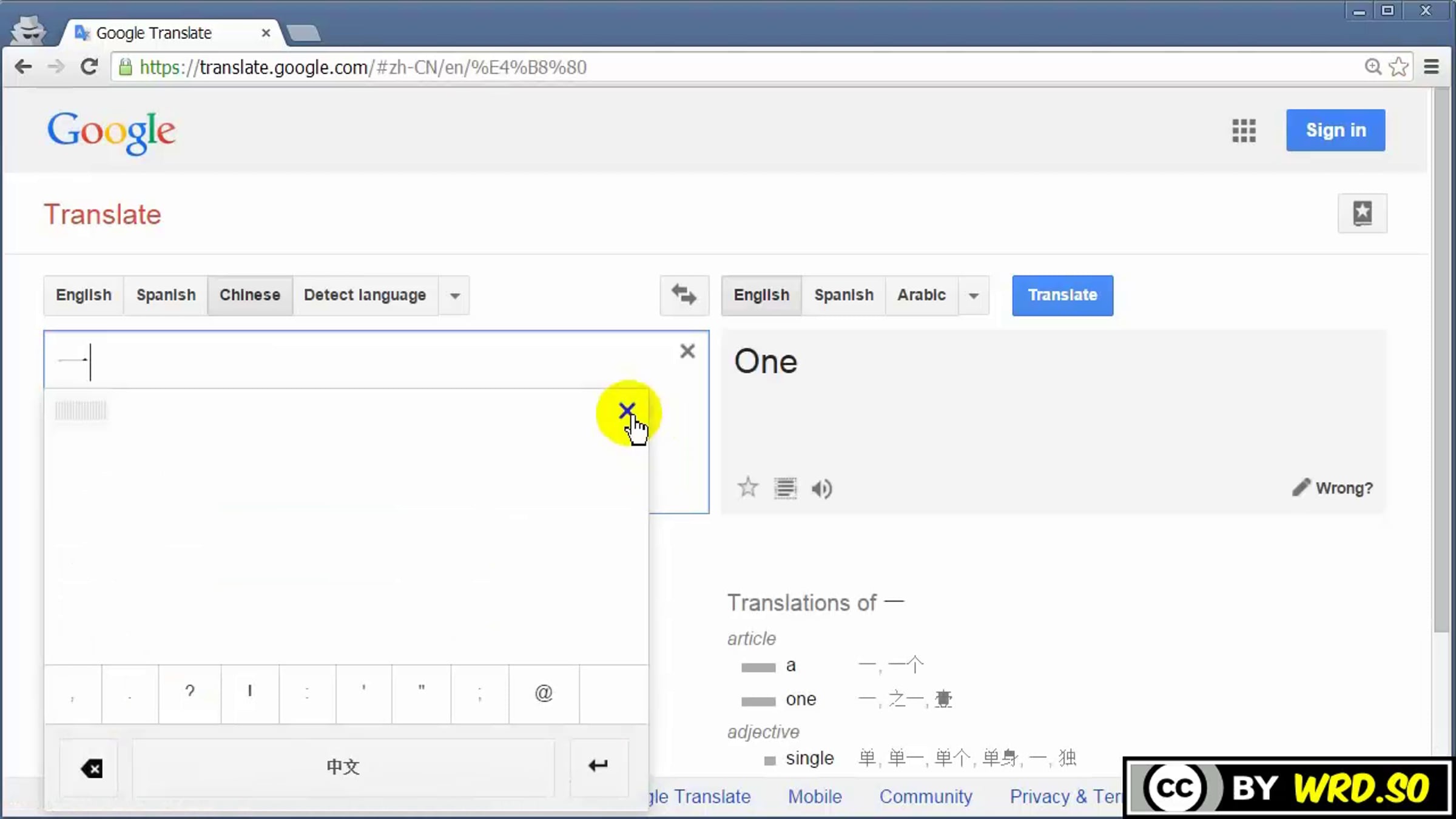Open the Google apps grid
The height and width of the screenshot is (819, 1456).
tap(1244, 130)
